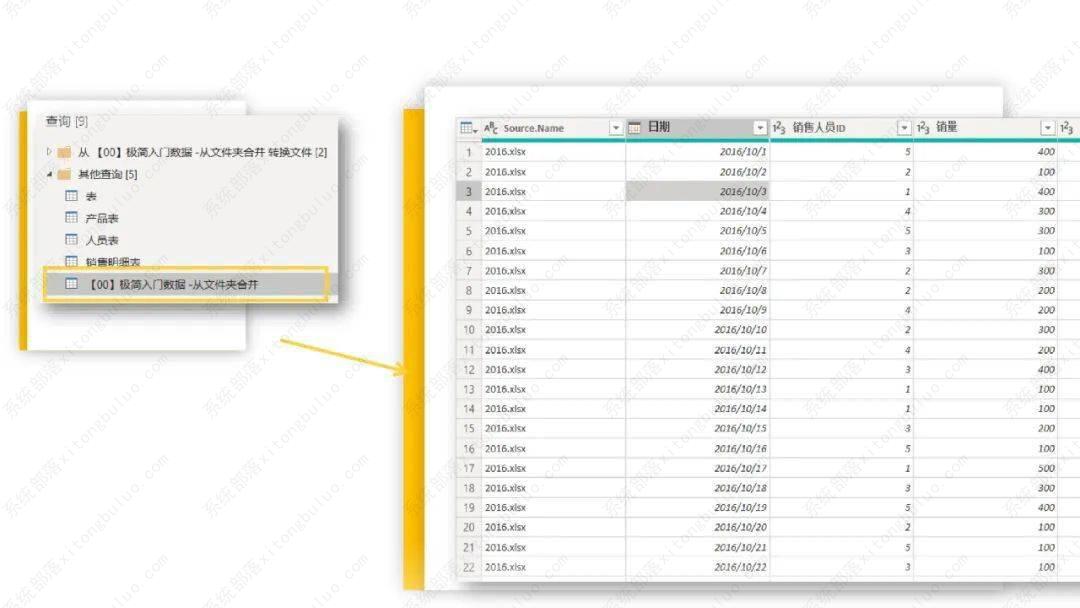Click the 查询 [9] pane title
Image resolution: width=1080 pixels, height=608 pixels.
[x=67, y=121]
